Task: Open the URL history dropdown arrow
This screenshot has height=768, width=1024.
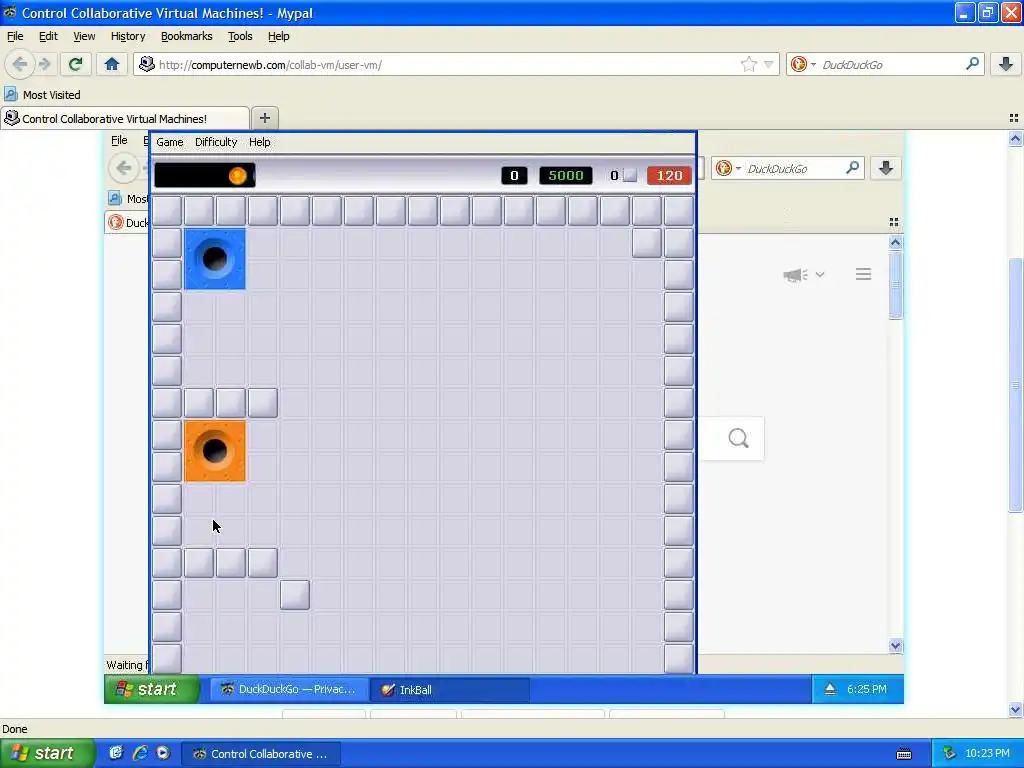Action: [x=769, y=65]
